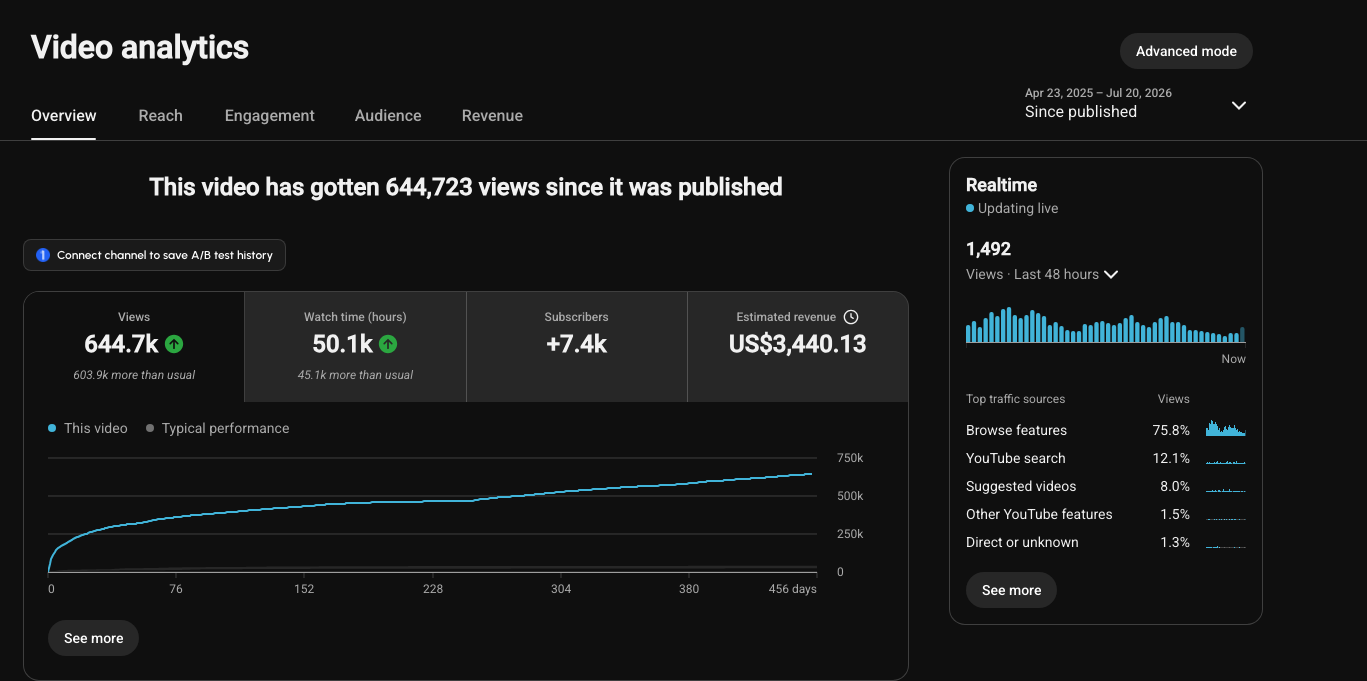Click the realtime 48-hour bar chart
Screen dimensions: 1367x681
point(1106,326)
